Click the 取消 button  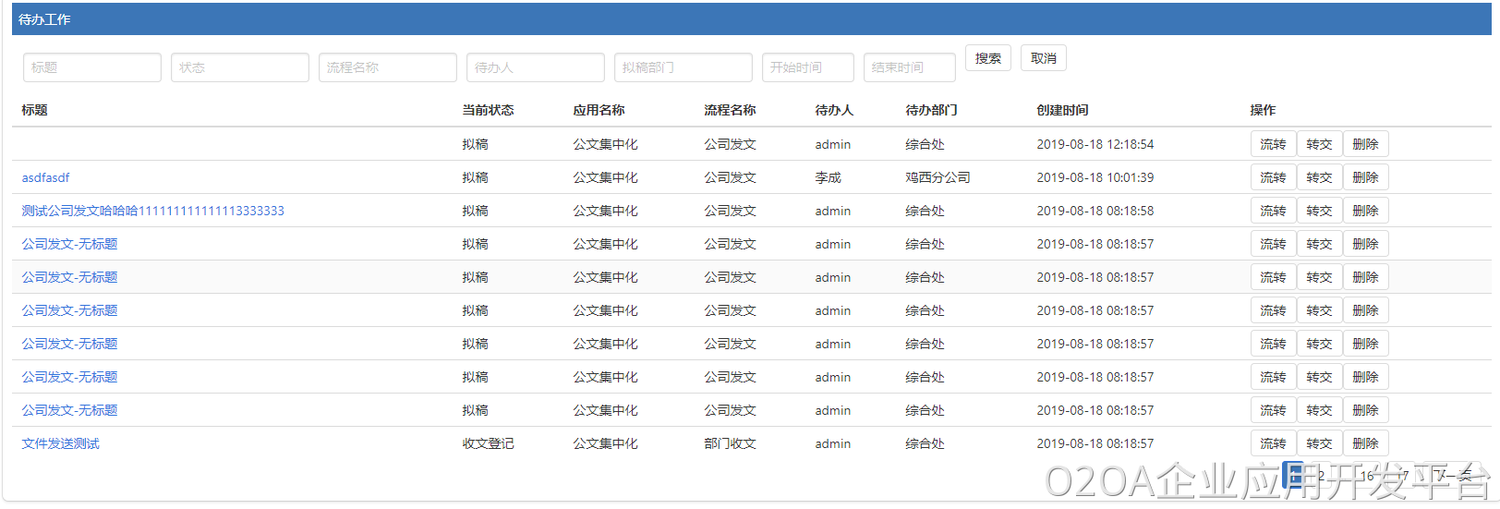[1043, 58]
